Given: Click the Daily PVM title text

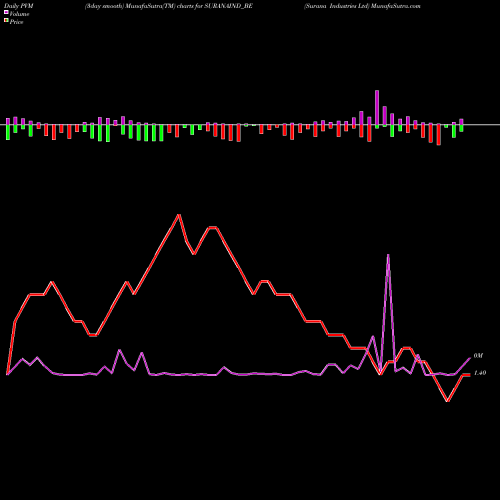Looking at the screenshot, I should 19,6.
